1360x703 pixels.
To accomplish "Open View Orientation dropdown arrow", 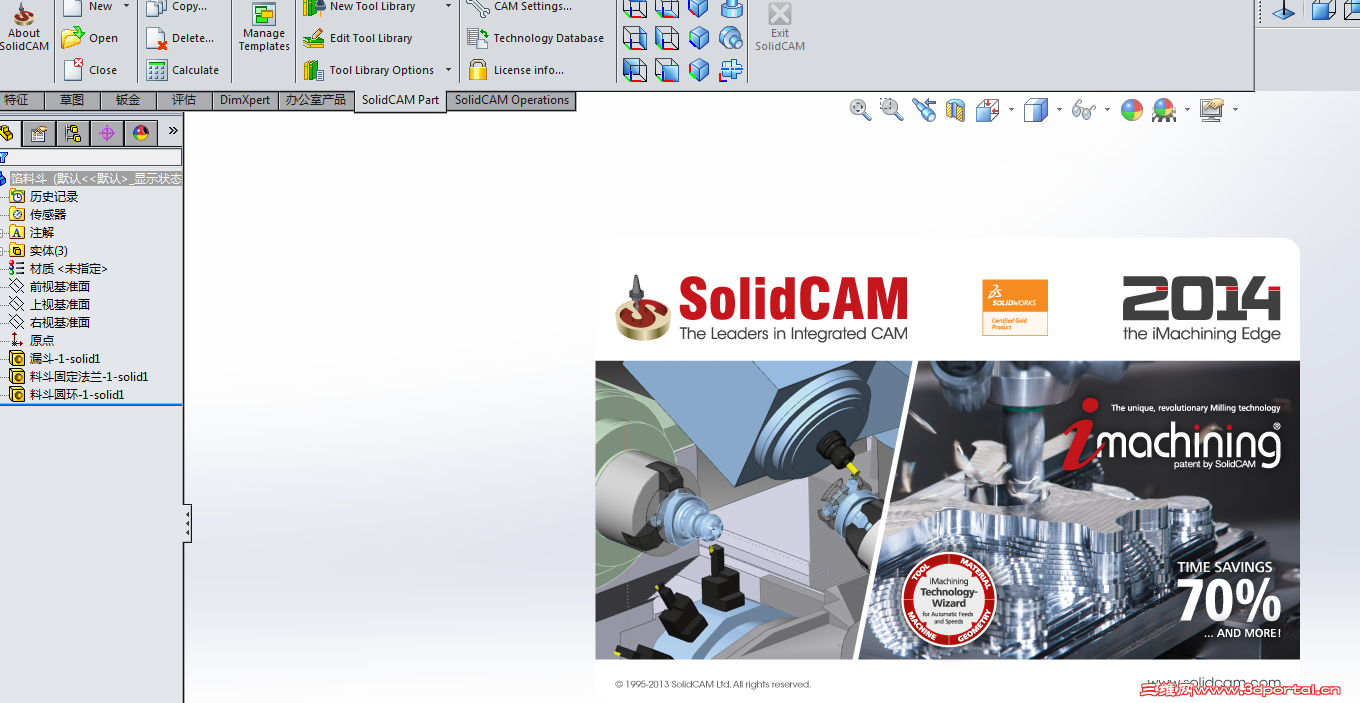I will [x=1011, y=110].
